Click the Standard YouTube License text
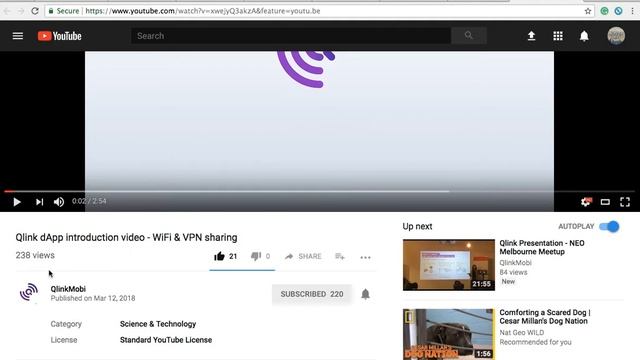This screenshot has height=360, width=640. tap(166, 340)
